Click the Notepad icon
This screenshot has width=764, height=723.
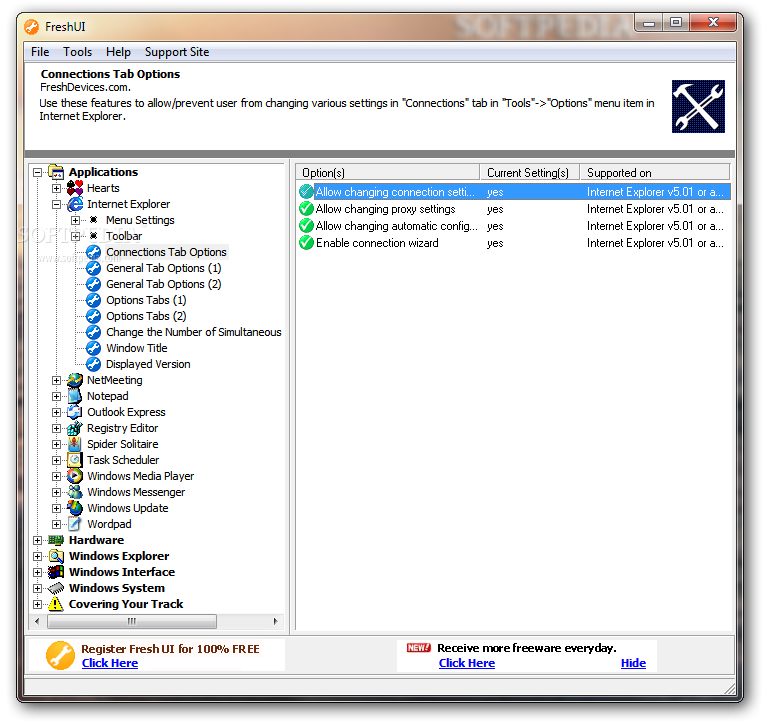point(75,396)
